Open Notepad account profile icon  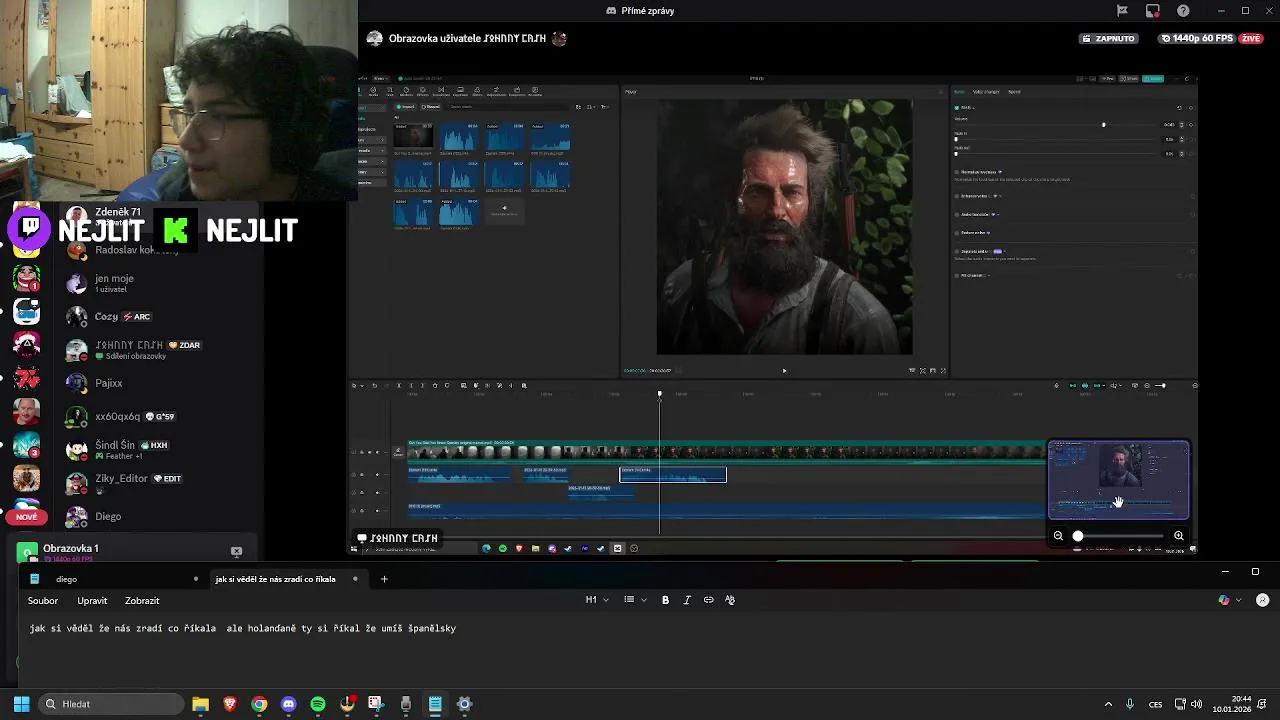[x=1262, y=600]
